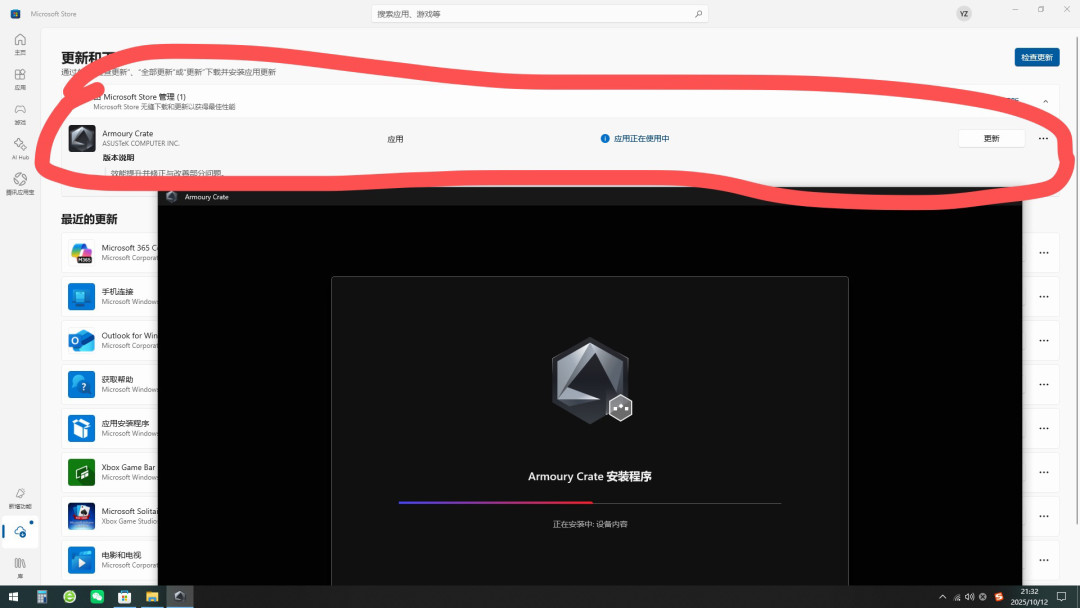Click '获取帮助' app name text
The width and height of the screenshot is (1080, 608).
click(117, 379)
